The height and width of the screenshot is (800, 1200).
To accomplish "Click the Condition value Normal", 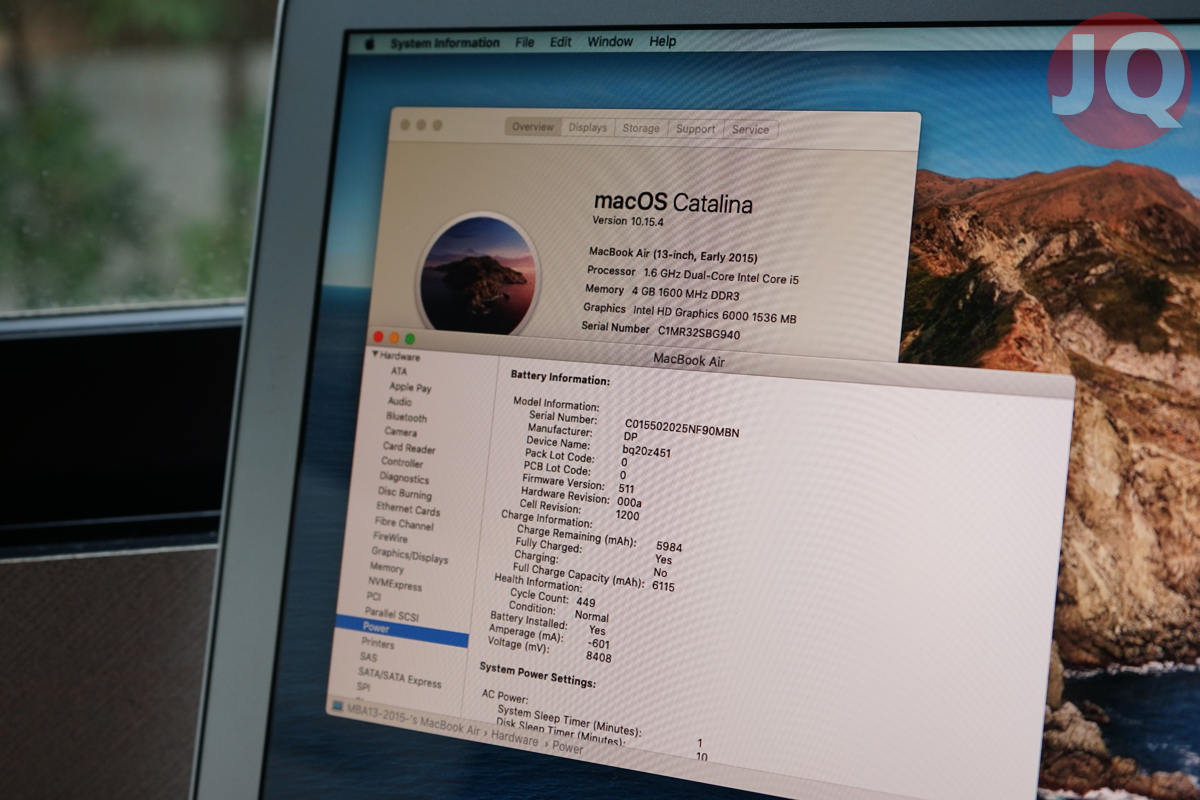I will (591, 616).
